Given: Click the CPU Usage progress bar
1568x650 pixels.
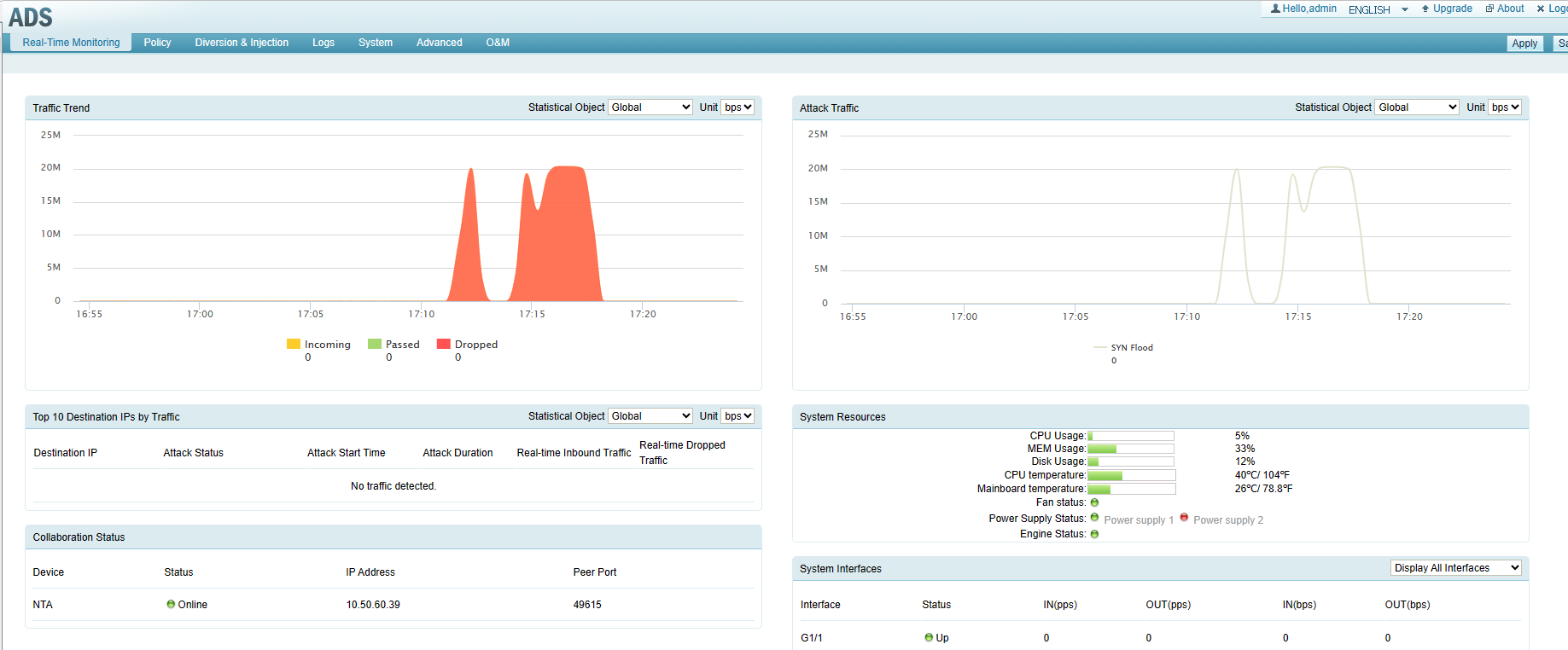Looking at the screenshot, I should pos(1130,436).
